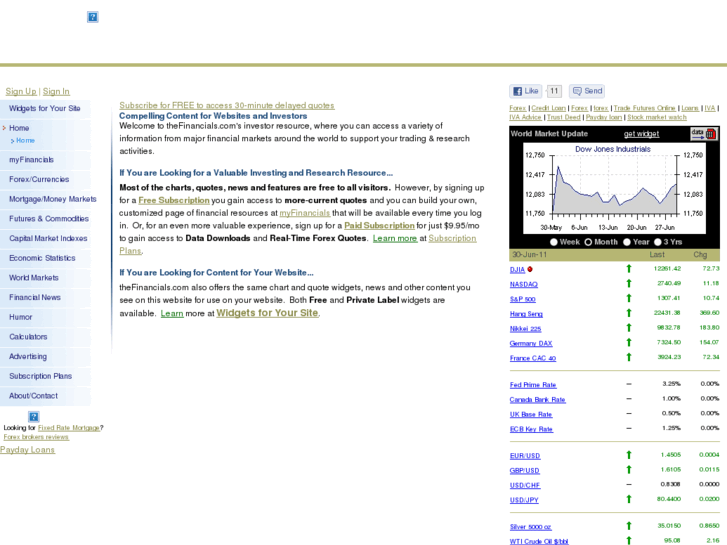Screen dimensions: 727x545
Task: Open the Silver 5000 oz link
Action: 530,527
